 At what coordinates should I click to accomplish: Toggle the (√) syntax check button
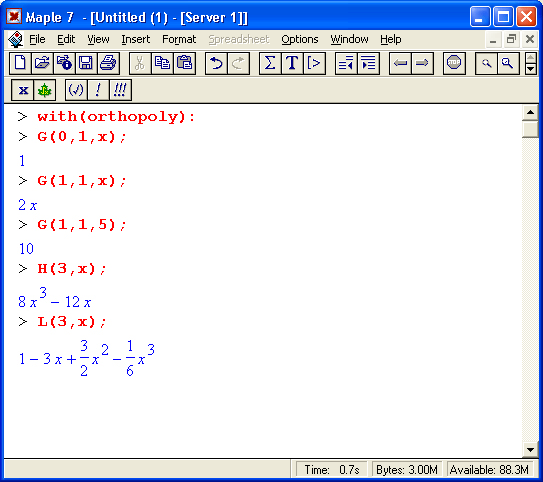(76, 90)
